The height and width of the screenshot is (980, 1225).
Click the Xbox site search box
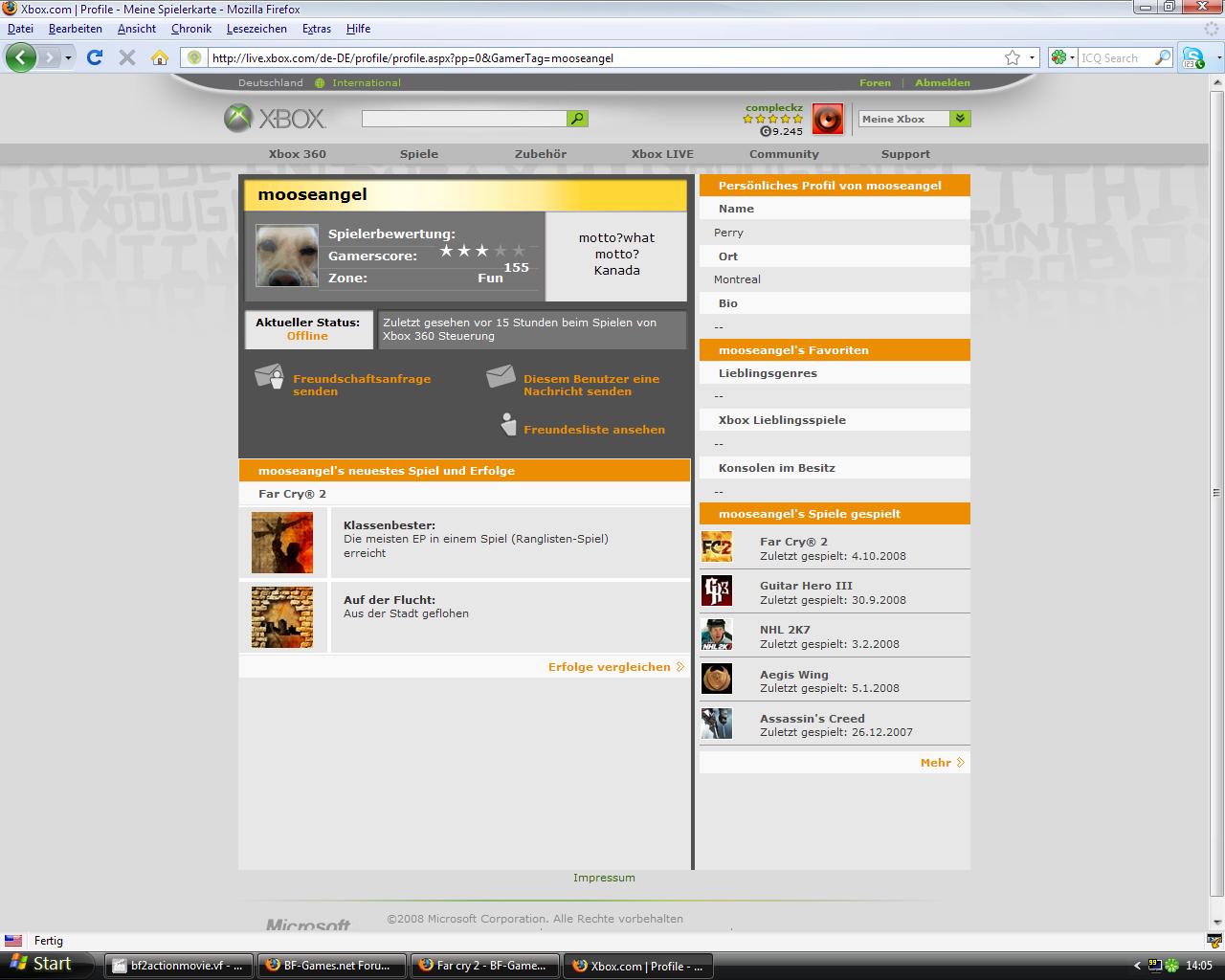(464, 119)
